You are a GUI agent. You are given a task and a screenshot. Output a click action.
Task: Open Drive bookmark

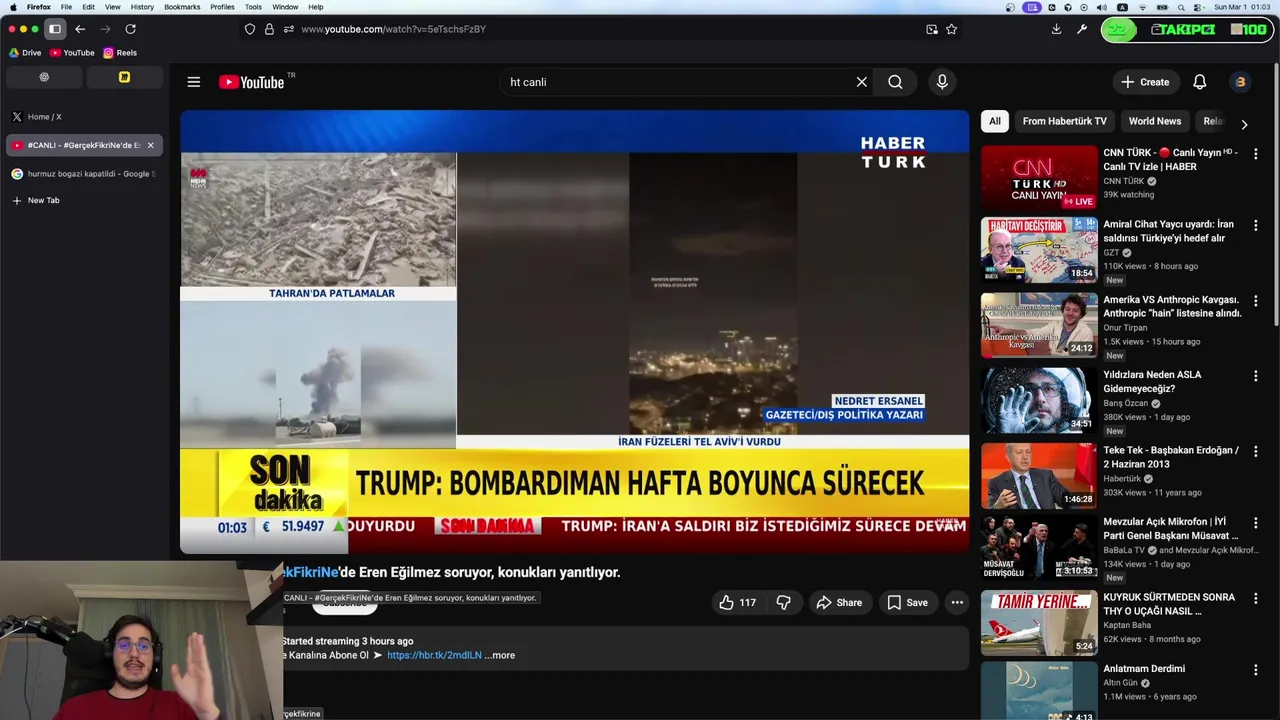point(25,53)
